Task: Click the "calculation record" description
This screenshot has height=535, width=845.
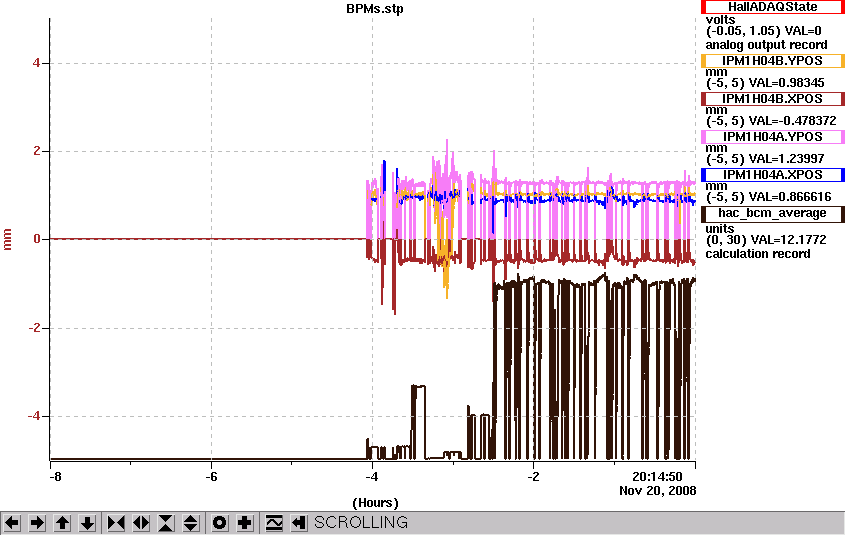Action: (x=758, y=254)
